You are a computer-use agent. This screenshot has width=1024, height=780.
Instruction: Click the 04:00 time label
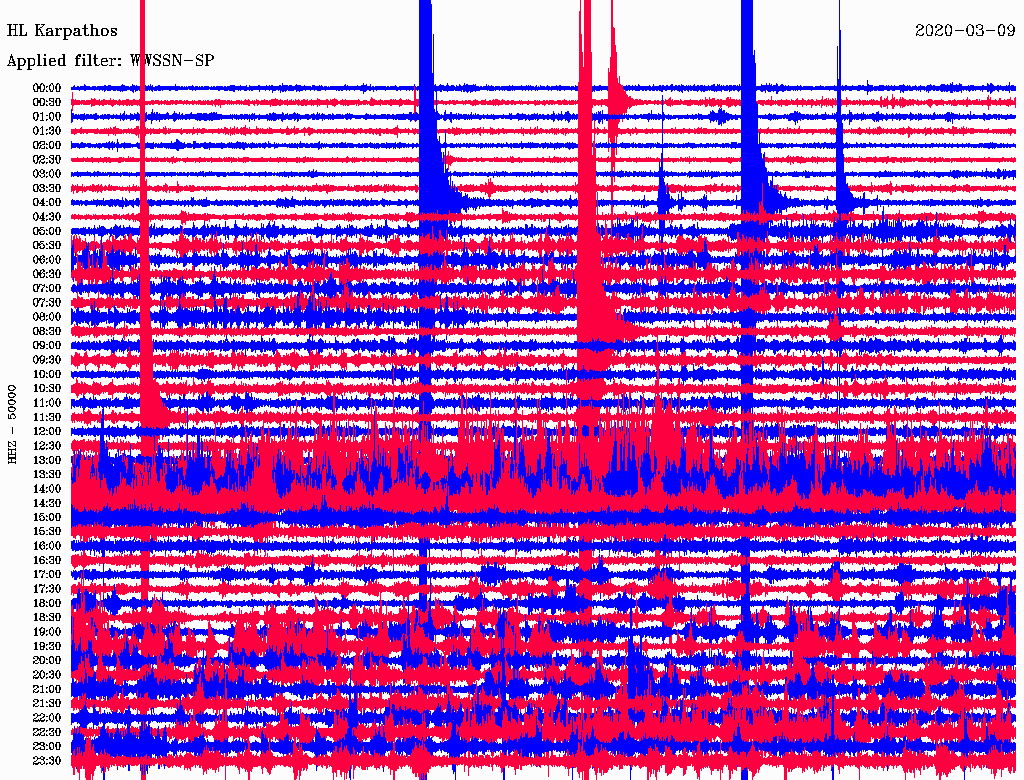pos(47,203)
